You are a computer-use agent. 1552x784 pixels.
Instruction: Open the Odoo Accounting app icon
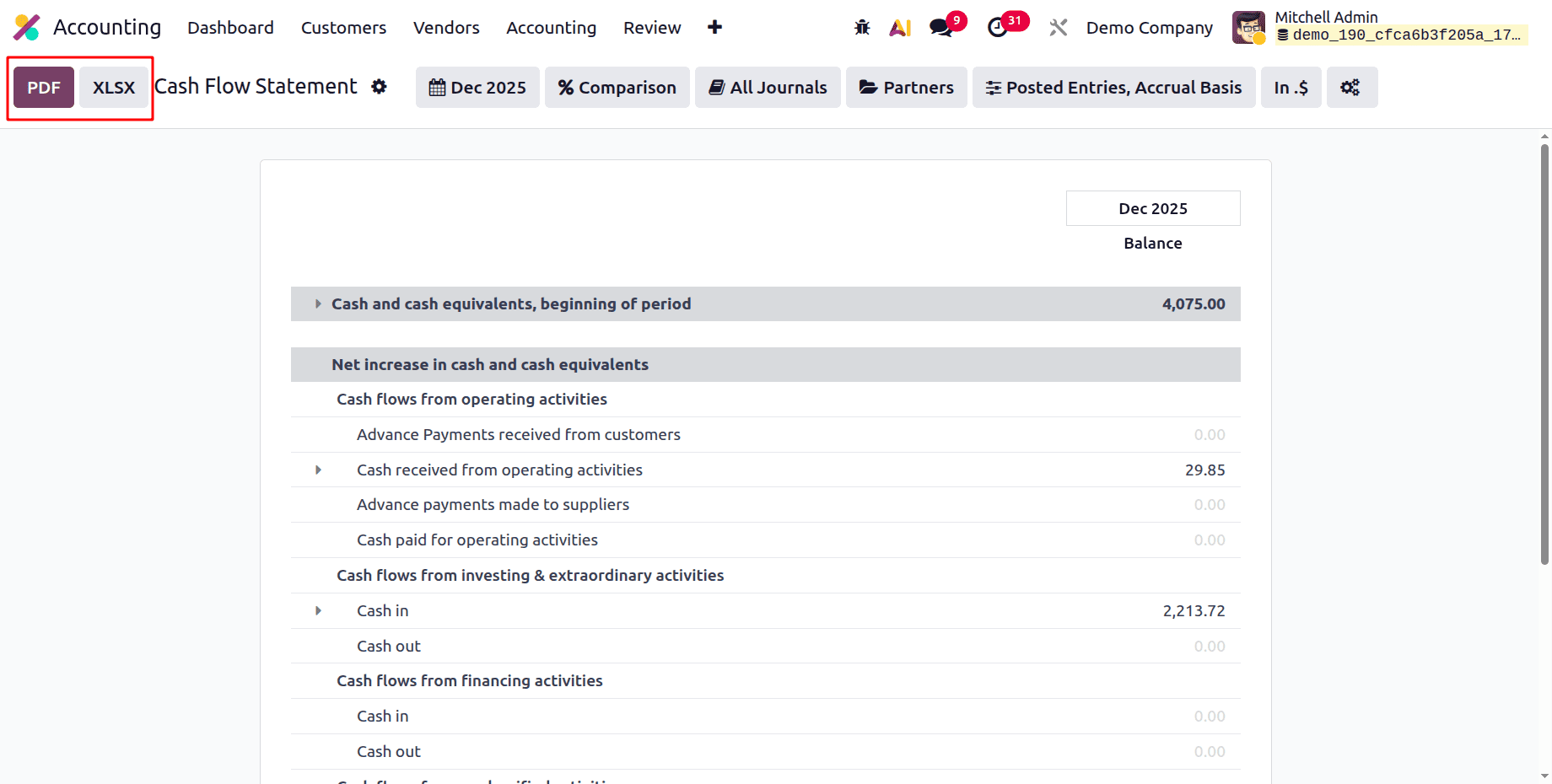[26, 27]
